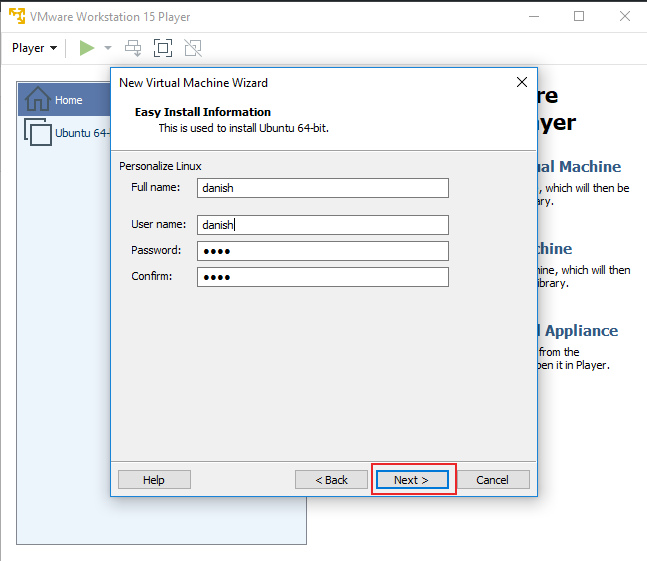Close the New Virtual Machine Wizard dialog

click(x=522, y=82)
